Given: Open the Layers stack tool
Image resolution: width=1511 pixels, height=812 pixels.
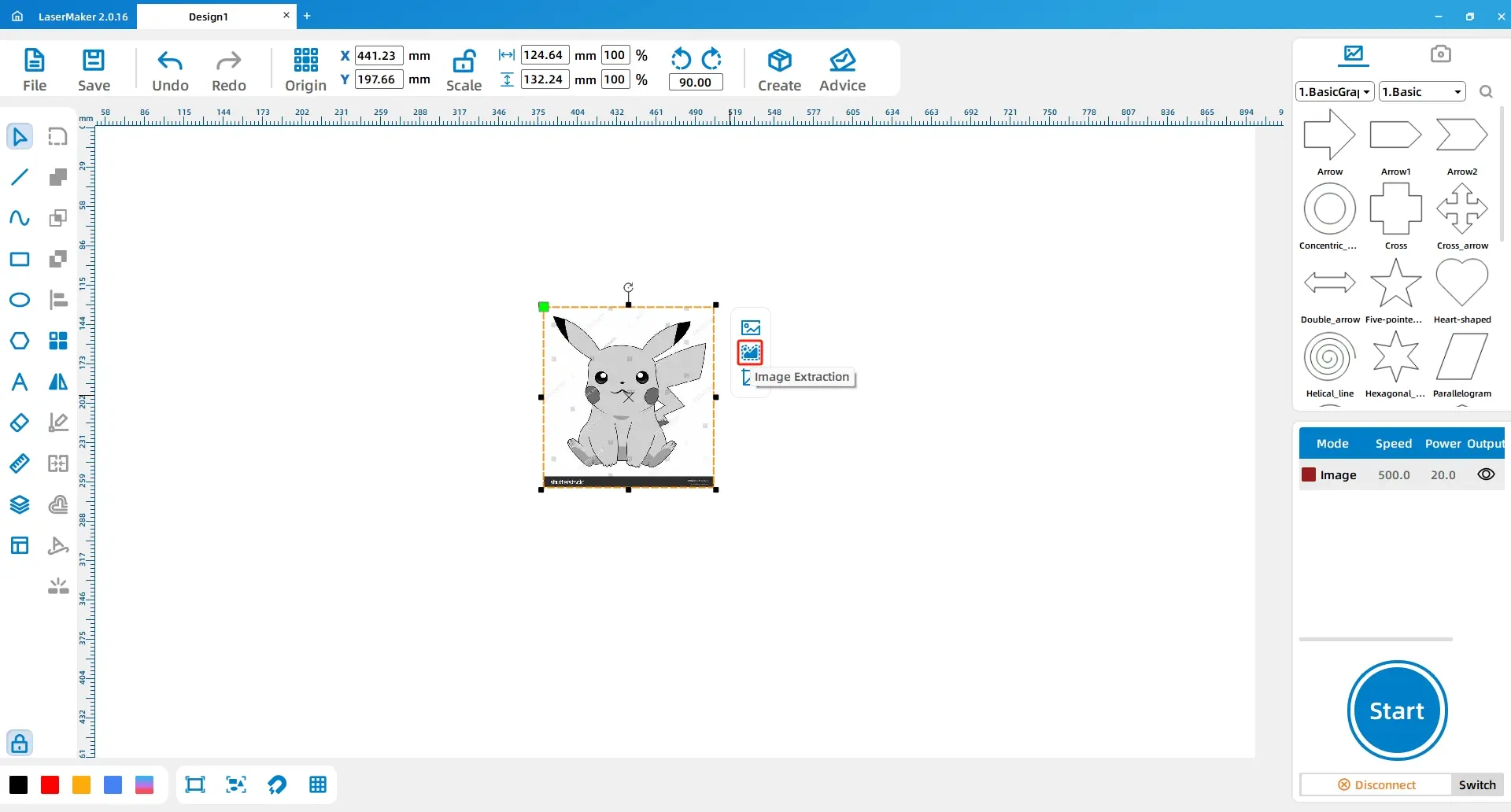Looking at the screenshot, I should (20, 504).
